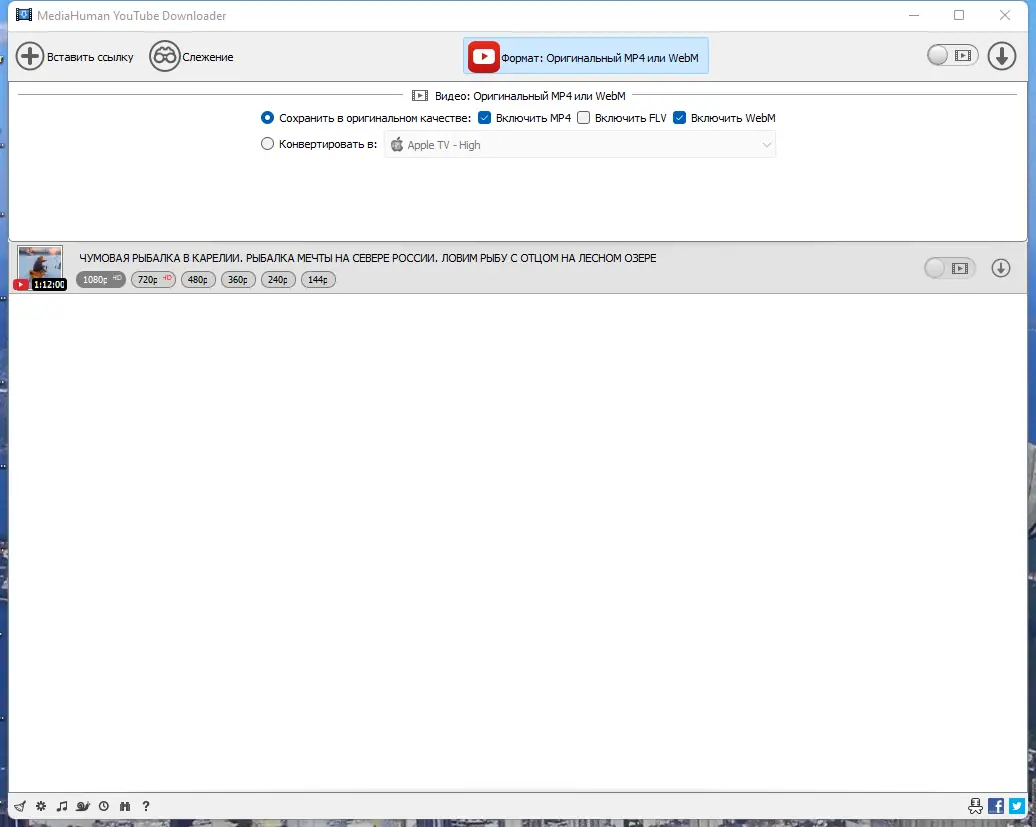Screen dimensions: 1036x827
Task: Open the Facebook link icon
Action: pos(996,806)
